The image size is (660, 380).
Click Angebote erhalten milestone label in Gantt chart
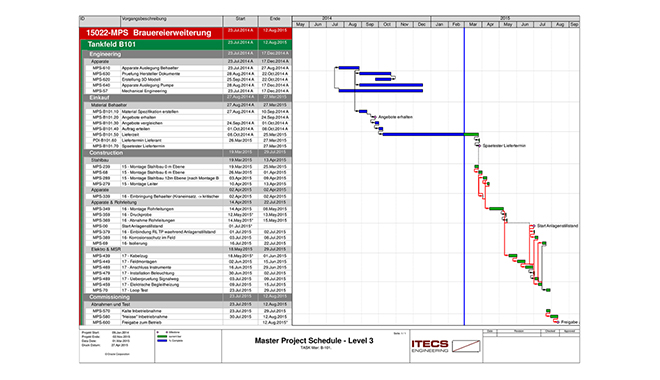click(395, 117)
